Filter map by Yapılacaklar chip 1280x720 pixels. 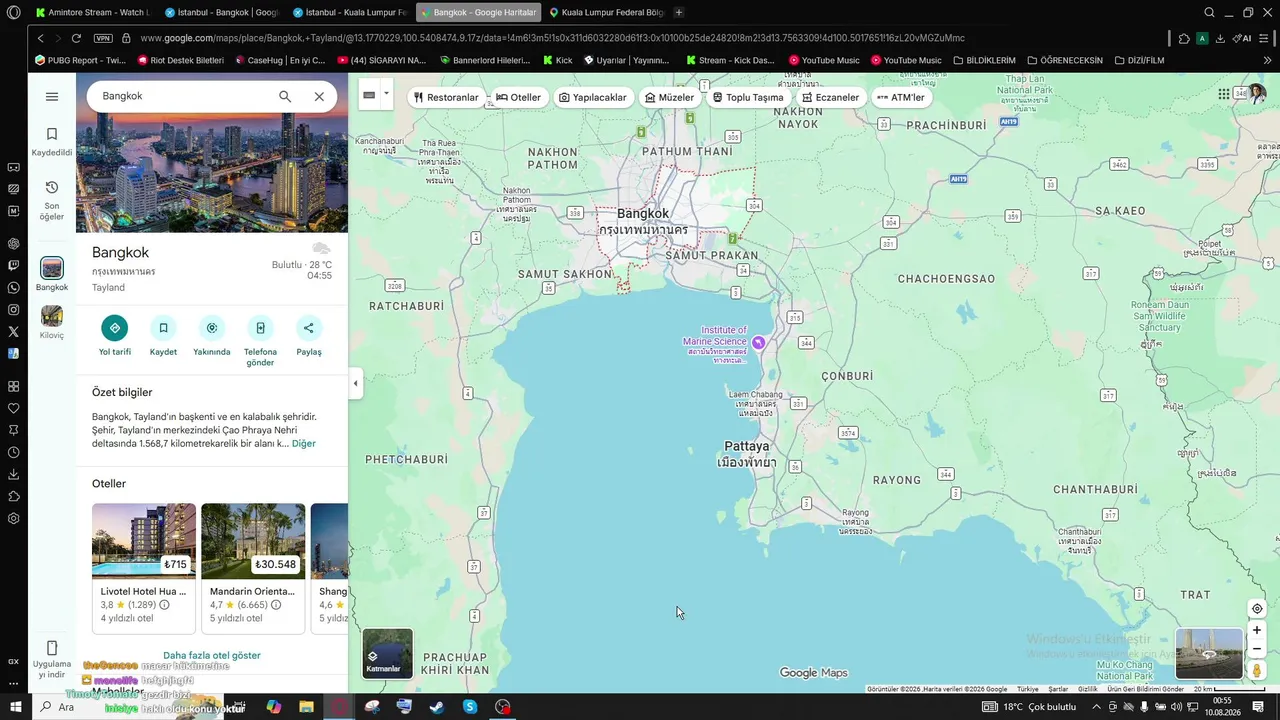[593, 97]
